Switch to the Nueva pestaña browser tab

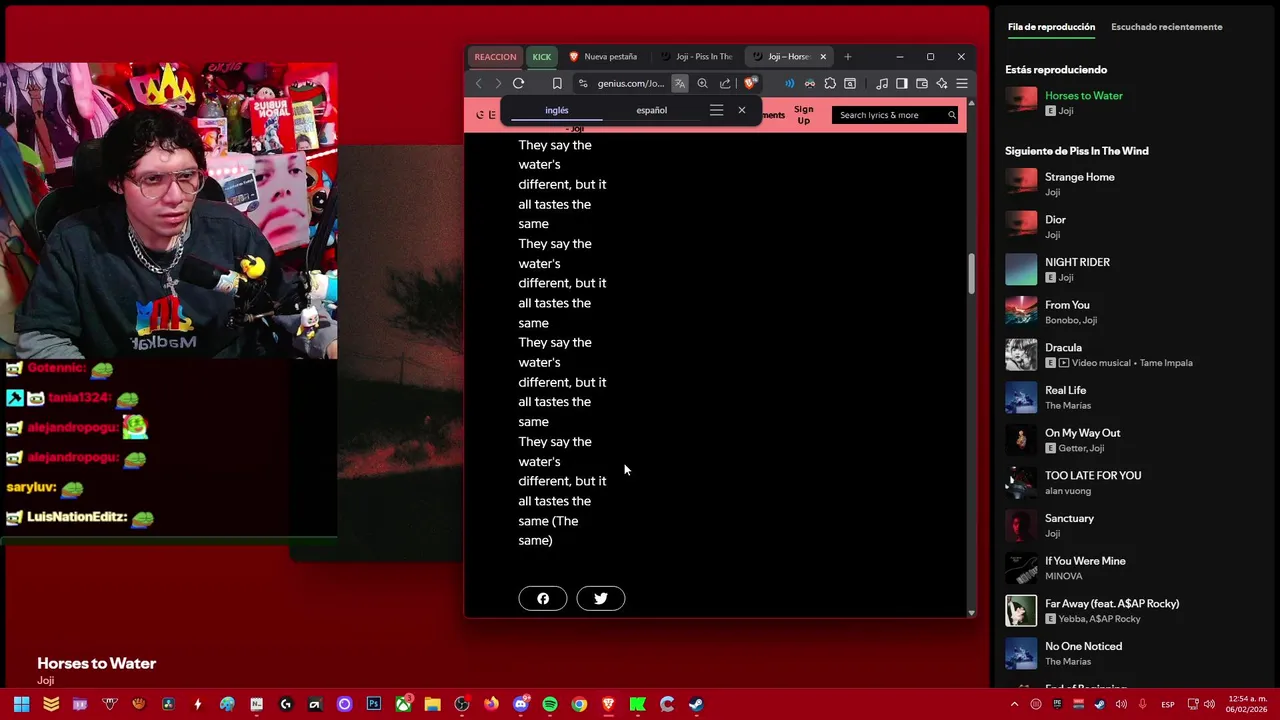(x=611, y=57)
